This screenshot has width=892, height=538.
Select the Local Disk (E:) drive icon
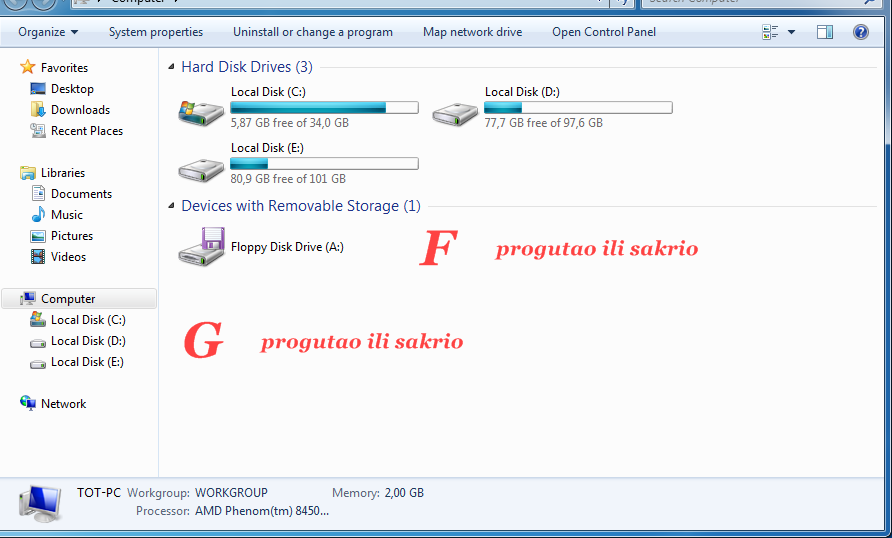coord(201,169)
